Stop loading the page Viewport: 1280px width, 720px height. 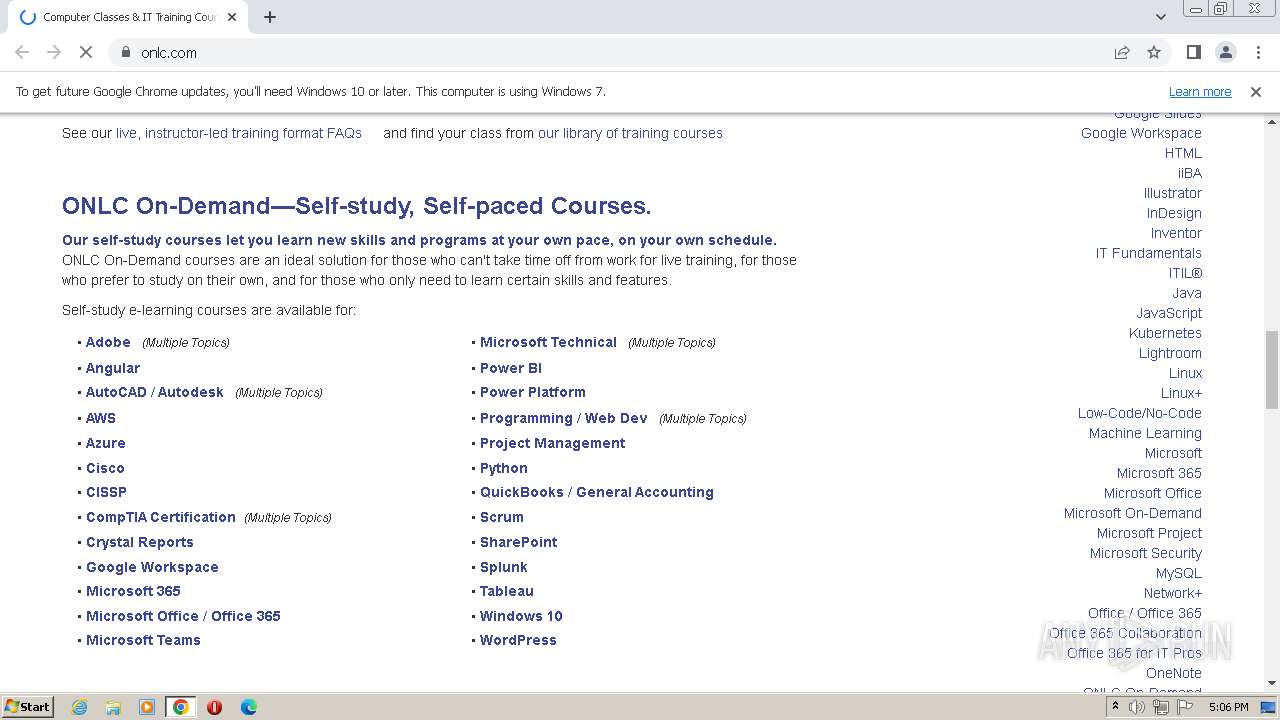(86, 52)
